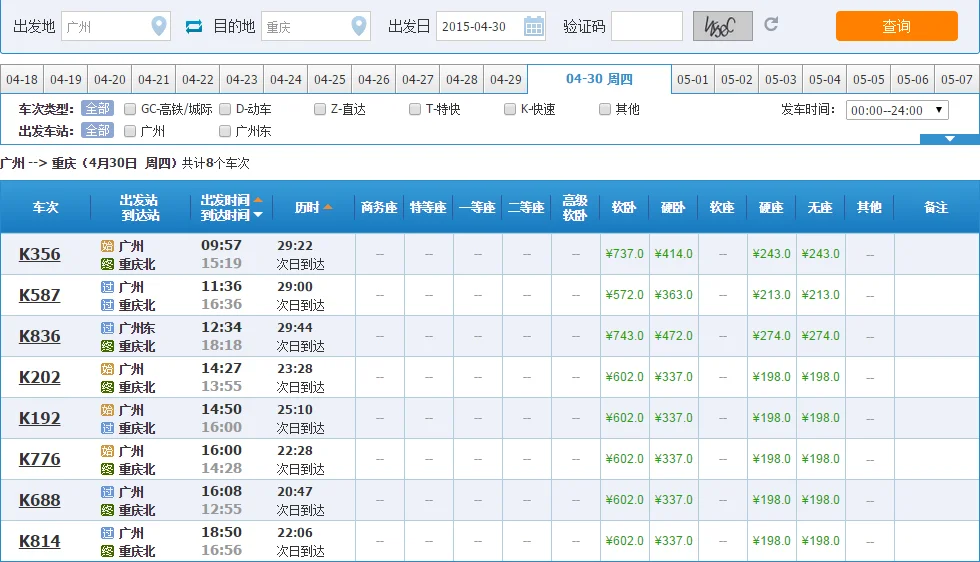Viewport: 980px width, 562px height.
Task: Click K688 pass-through icon beside 广州
Action: (x=108, y=493)
